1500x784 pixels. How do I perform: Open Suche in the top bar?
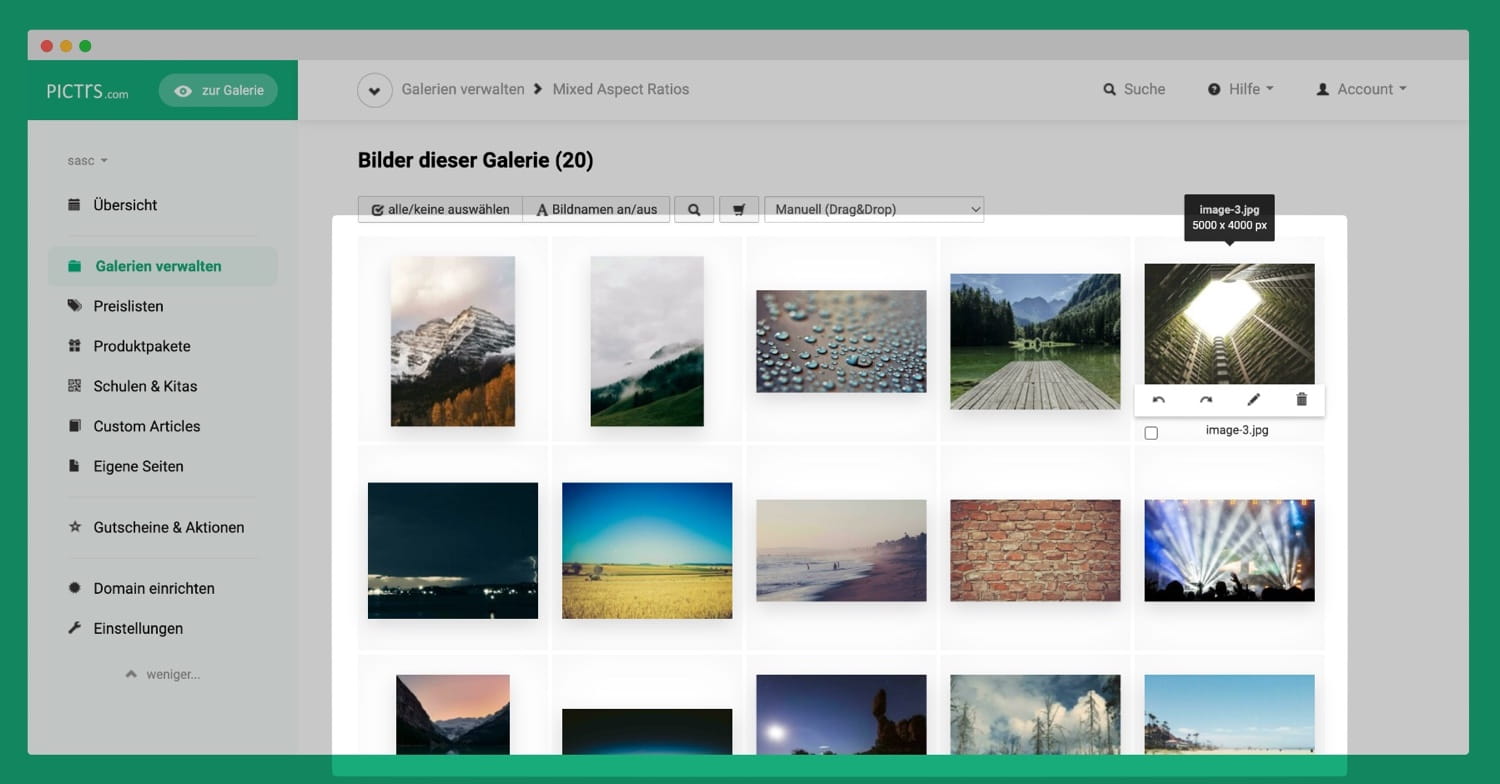1134,90
